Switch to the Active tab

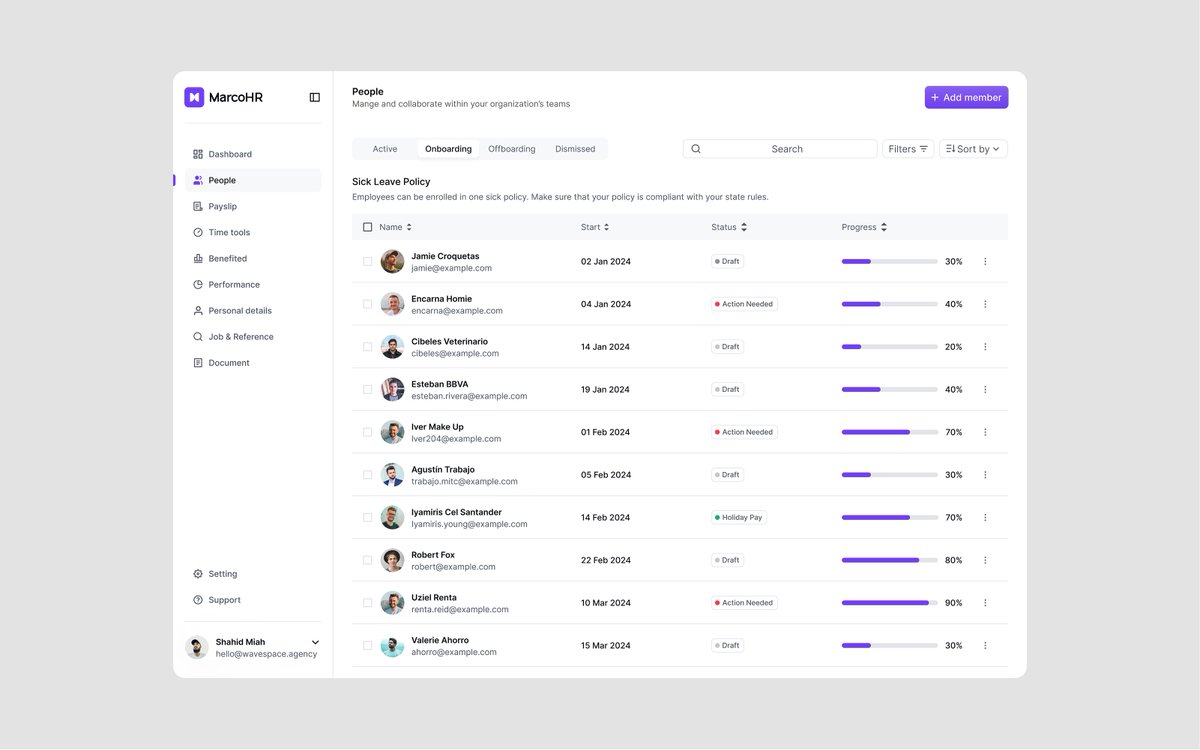385,149
